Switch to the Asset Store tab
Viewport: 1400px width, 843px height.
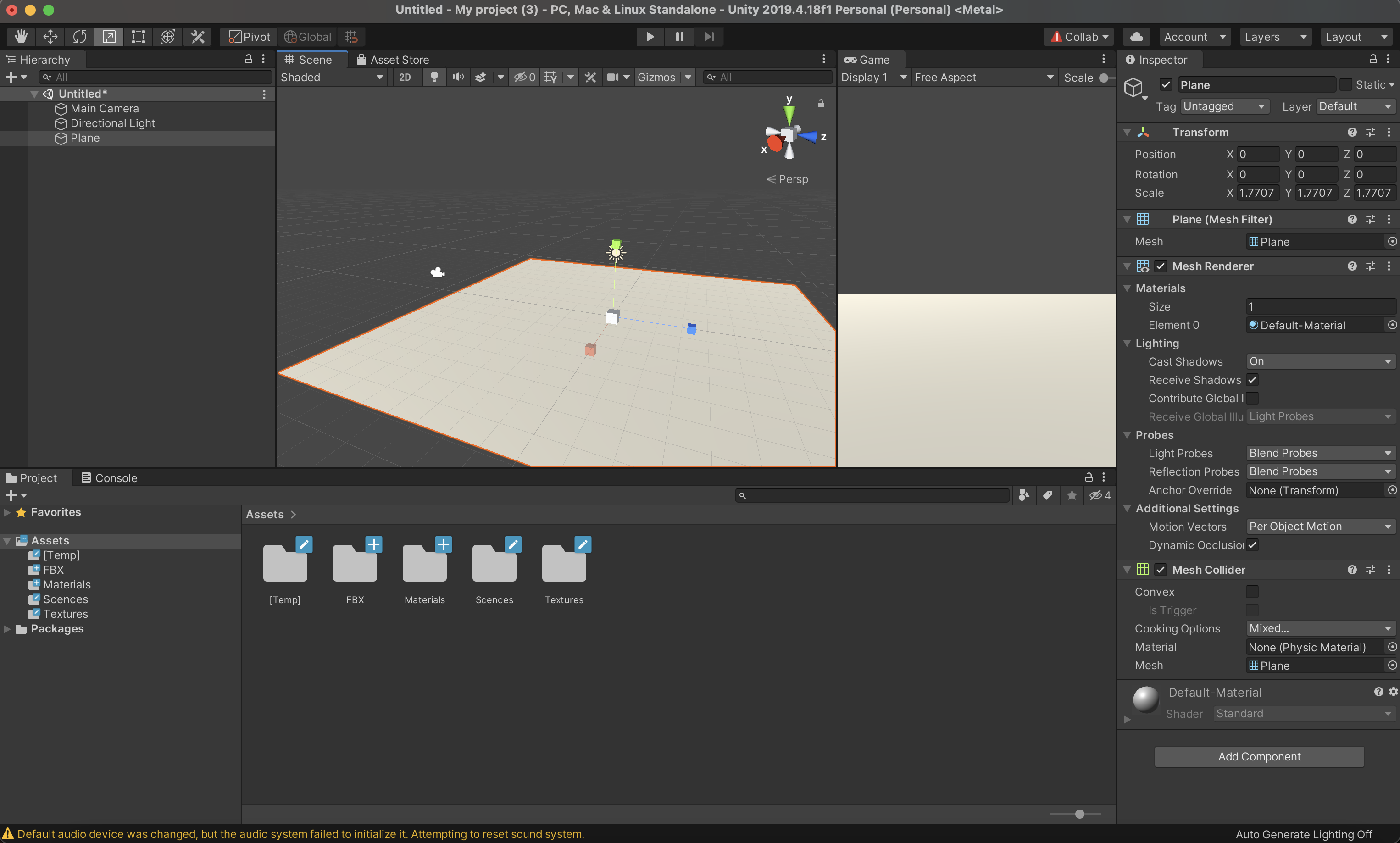[393, 60]
